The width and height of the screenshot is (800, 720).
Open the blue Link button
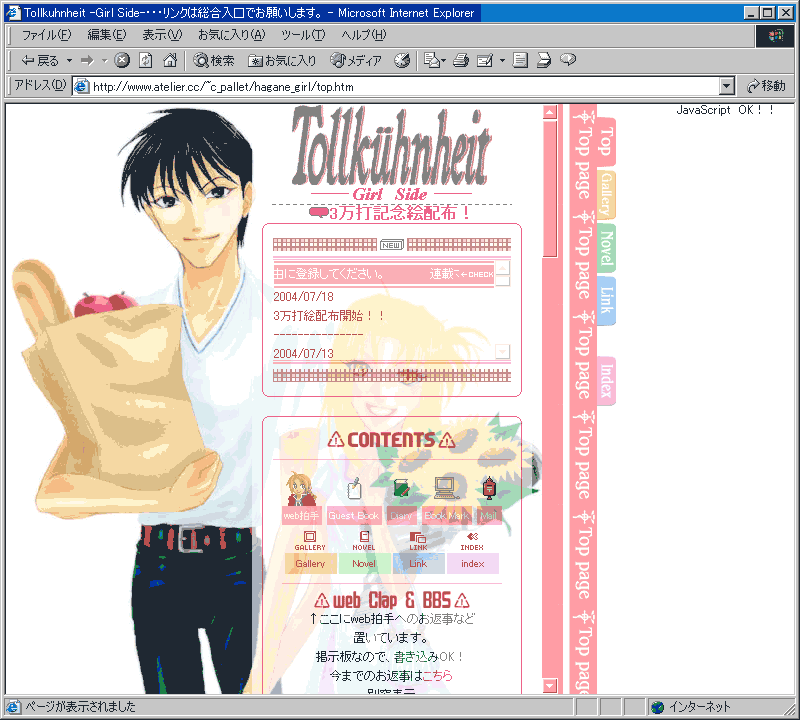coord(418,564)
